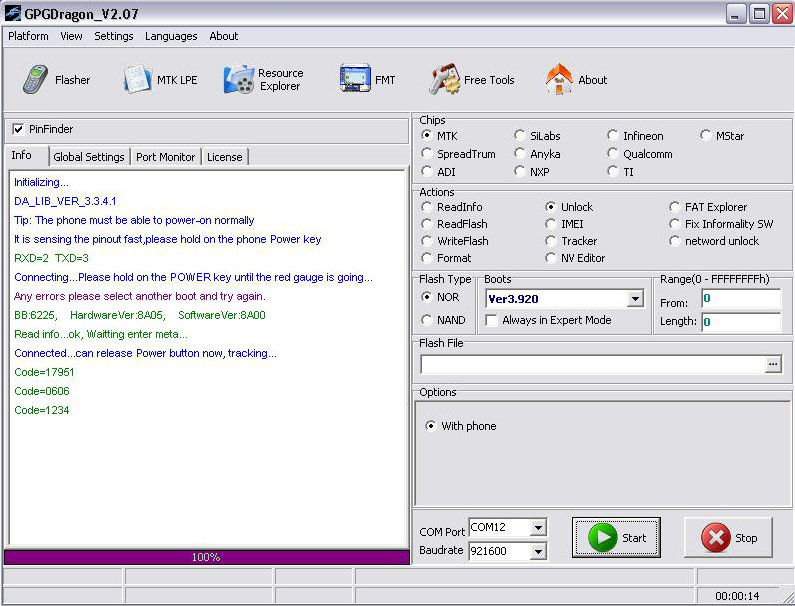Open the License tab
Screen dimensions: 795x606
225,157
